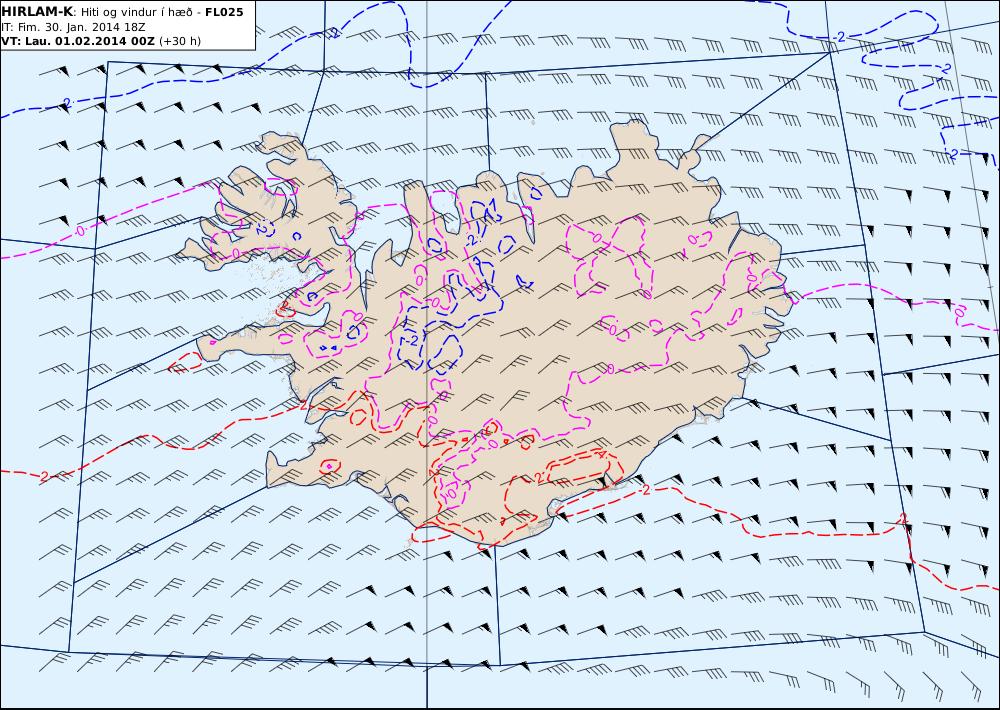Click the FL025 flight level label
The height and width of the screenshot is (710, 1000).
pyautogui.click(x=224, y=11)
